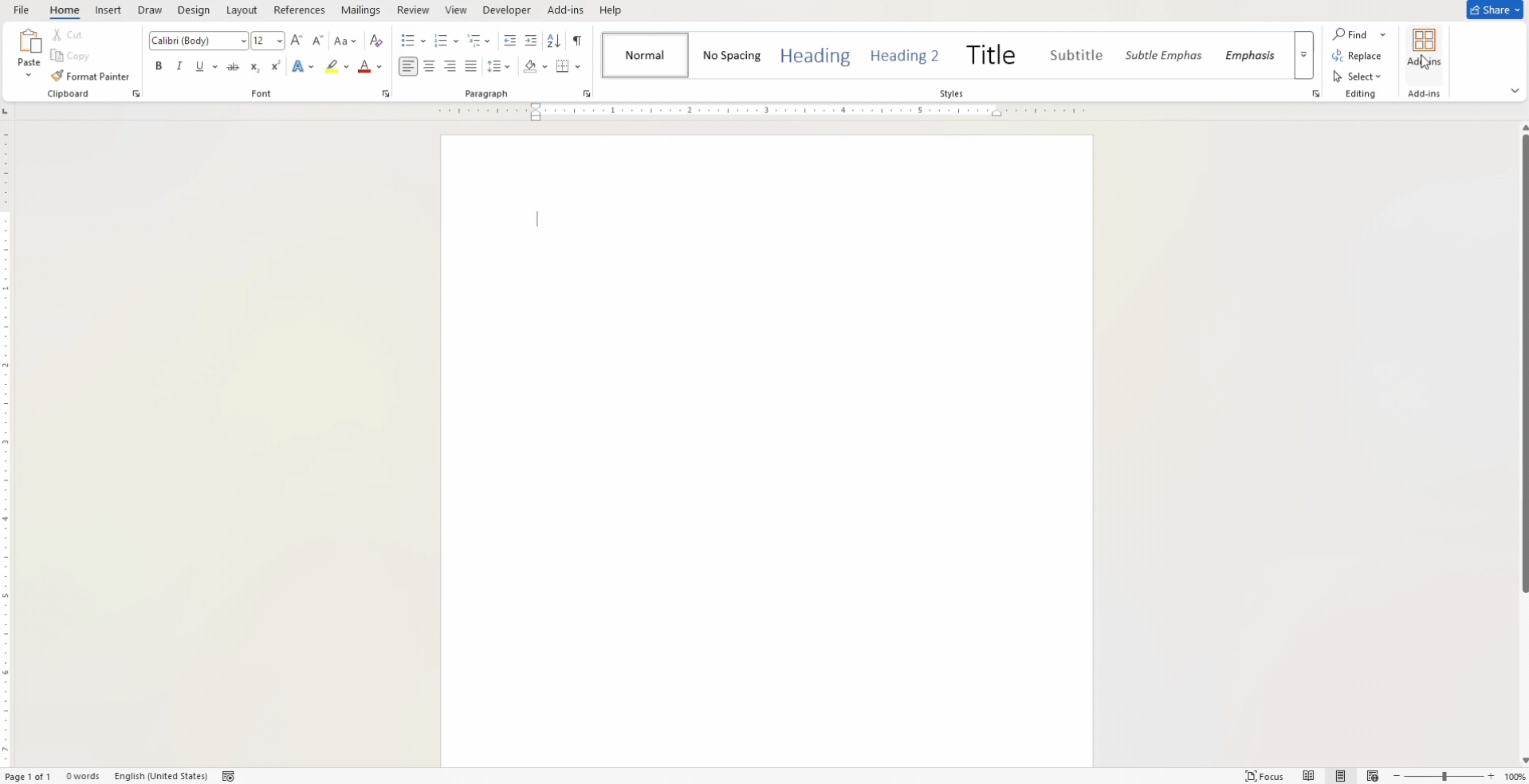
Task: Open Paragraph dialog launcher
Action: (x=587, y=94)
